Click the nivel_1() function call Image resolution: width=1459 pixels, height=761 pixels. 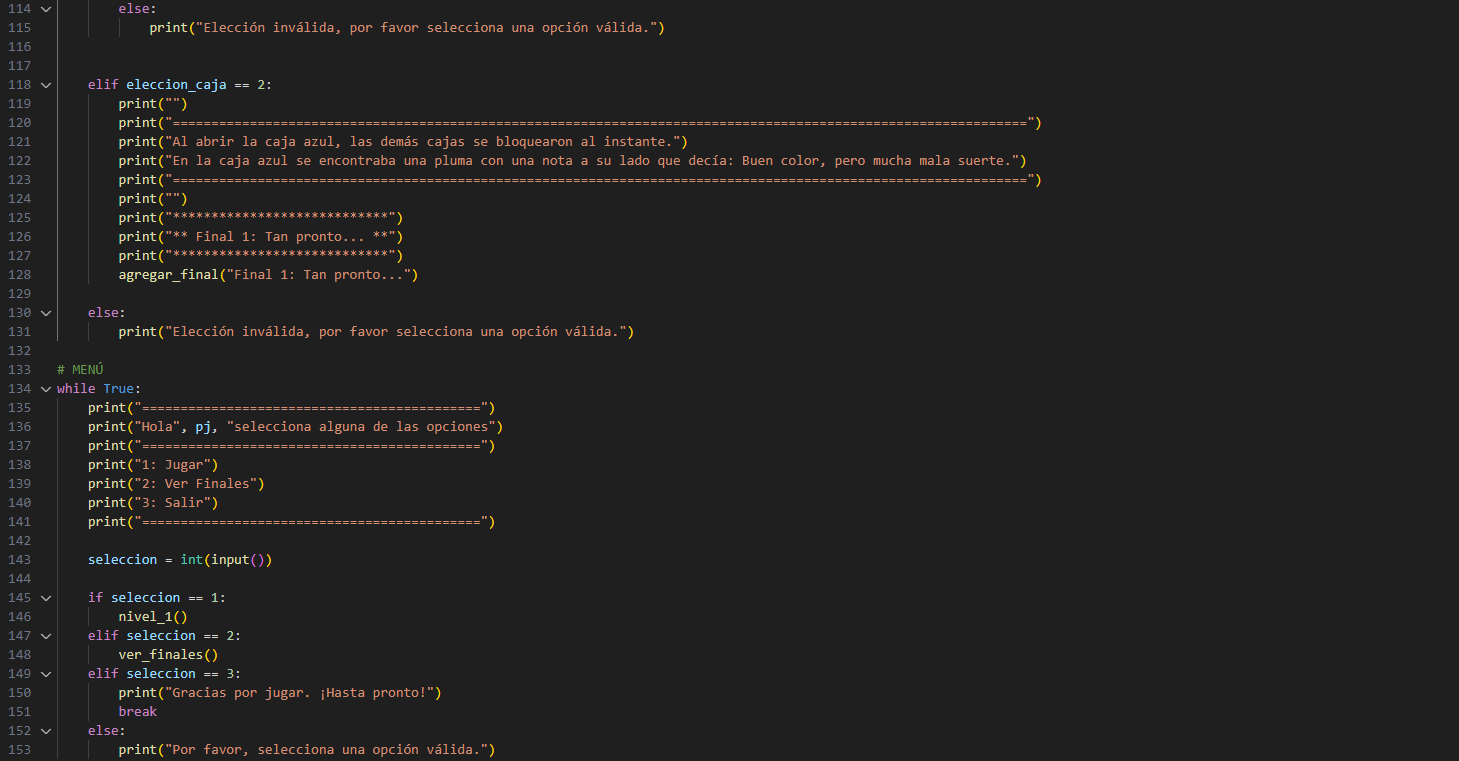point(152,617)
